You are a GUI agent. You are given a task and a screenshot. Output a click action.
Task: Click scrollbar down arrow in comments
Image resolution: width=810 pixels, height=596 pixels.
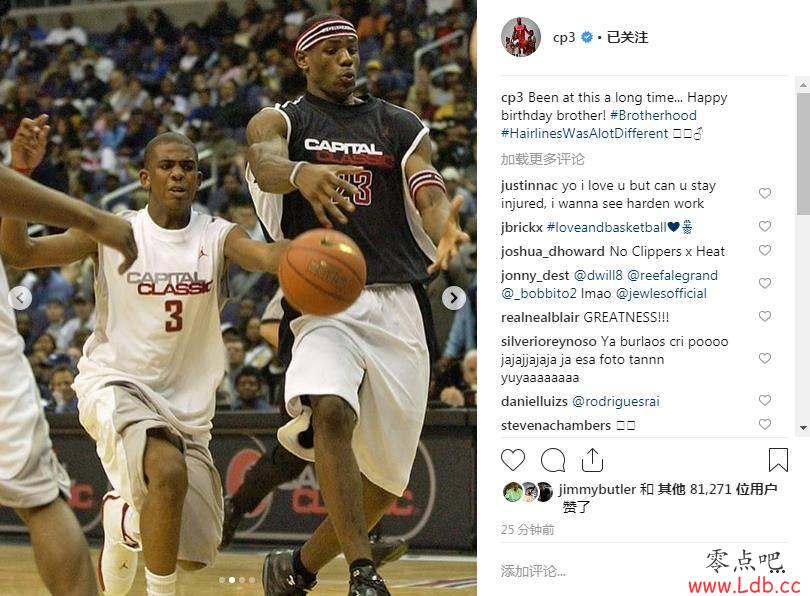803,428
